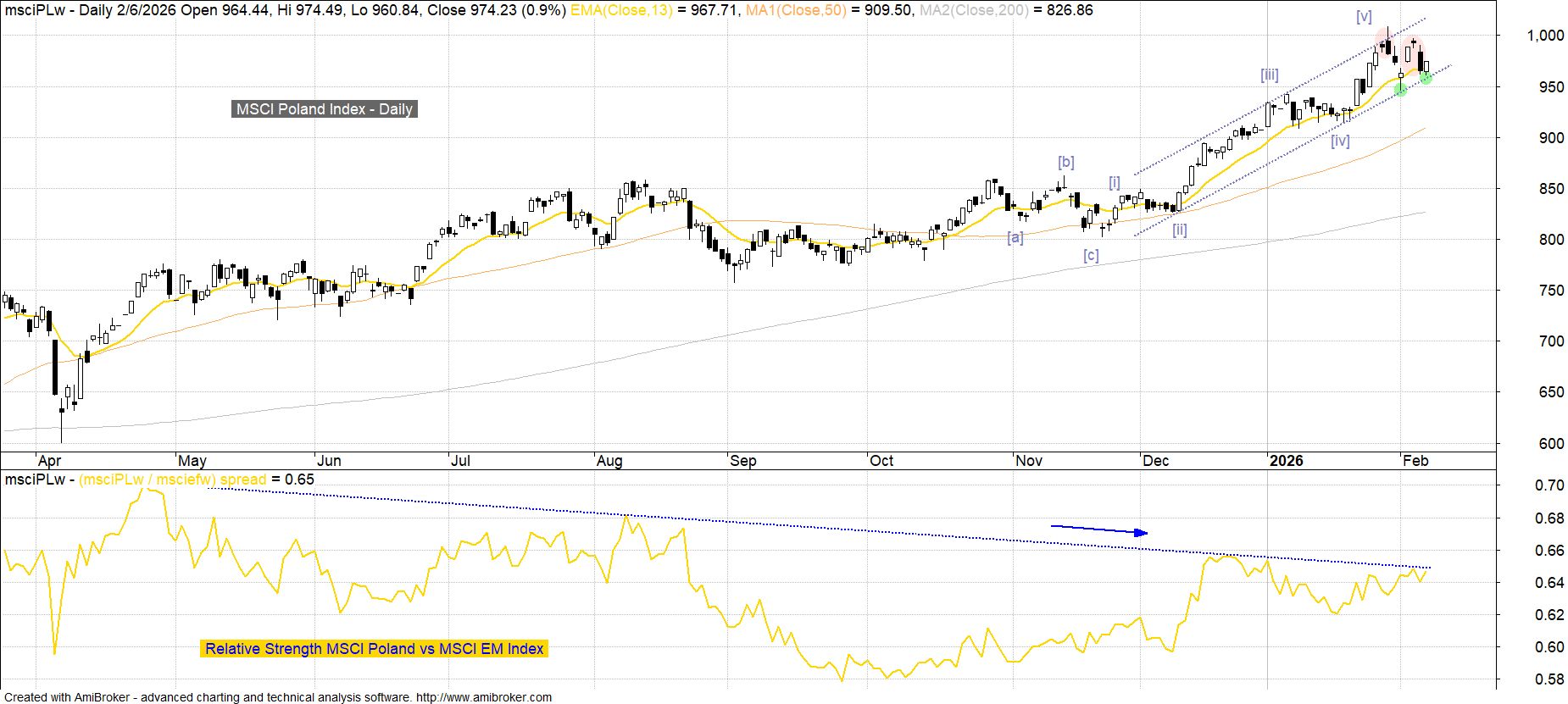The image size is (1568, 704).
Task: Select the [b] corrective wave label
Action: coord(1065,162)
